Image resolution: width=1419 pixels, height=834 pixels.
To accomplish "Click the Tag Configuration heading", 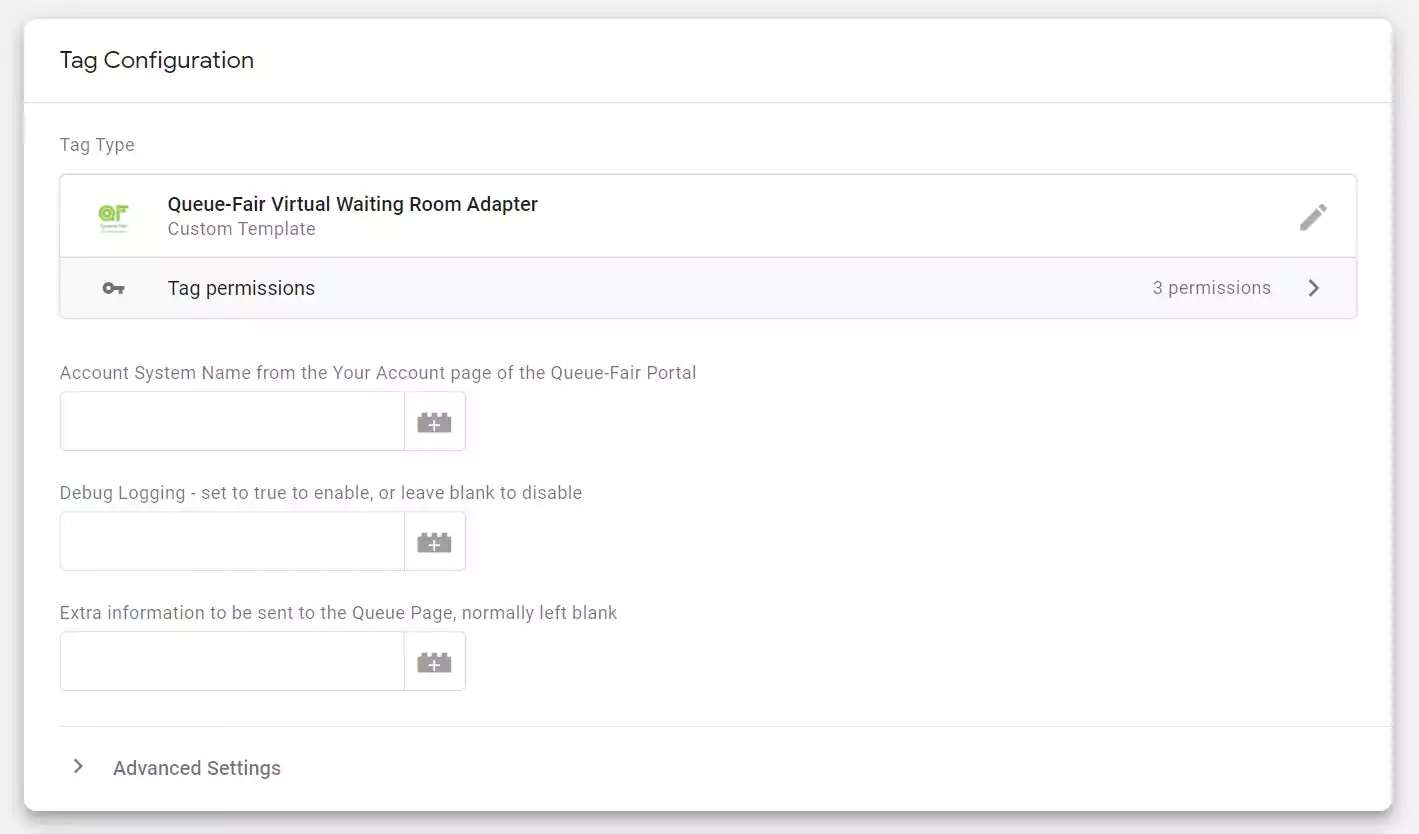I will 156,60.
